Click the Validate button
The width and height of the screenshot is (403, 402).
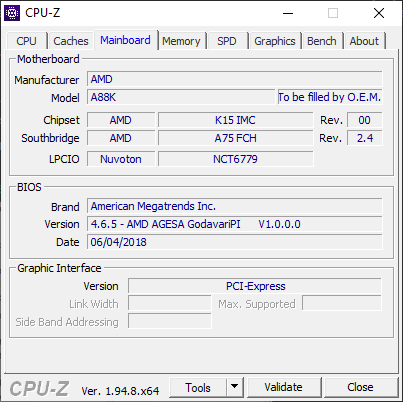(x=284, y=387)
